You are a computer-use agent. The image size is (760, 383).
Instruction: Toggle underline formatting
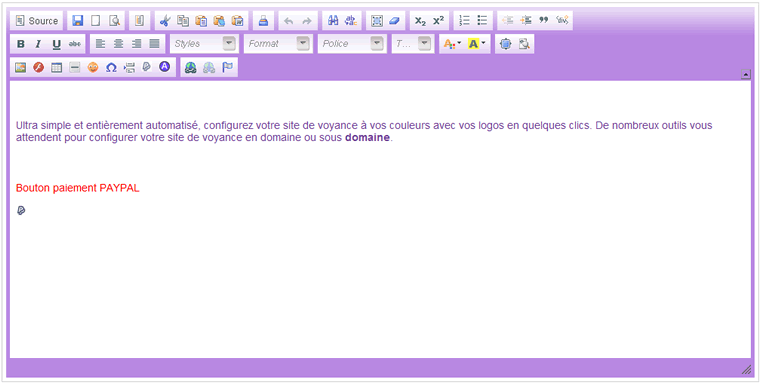tap(57, 44)
